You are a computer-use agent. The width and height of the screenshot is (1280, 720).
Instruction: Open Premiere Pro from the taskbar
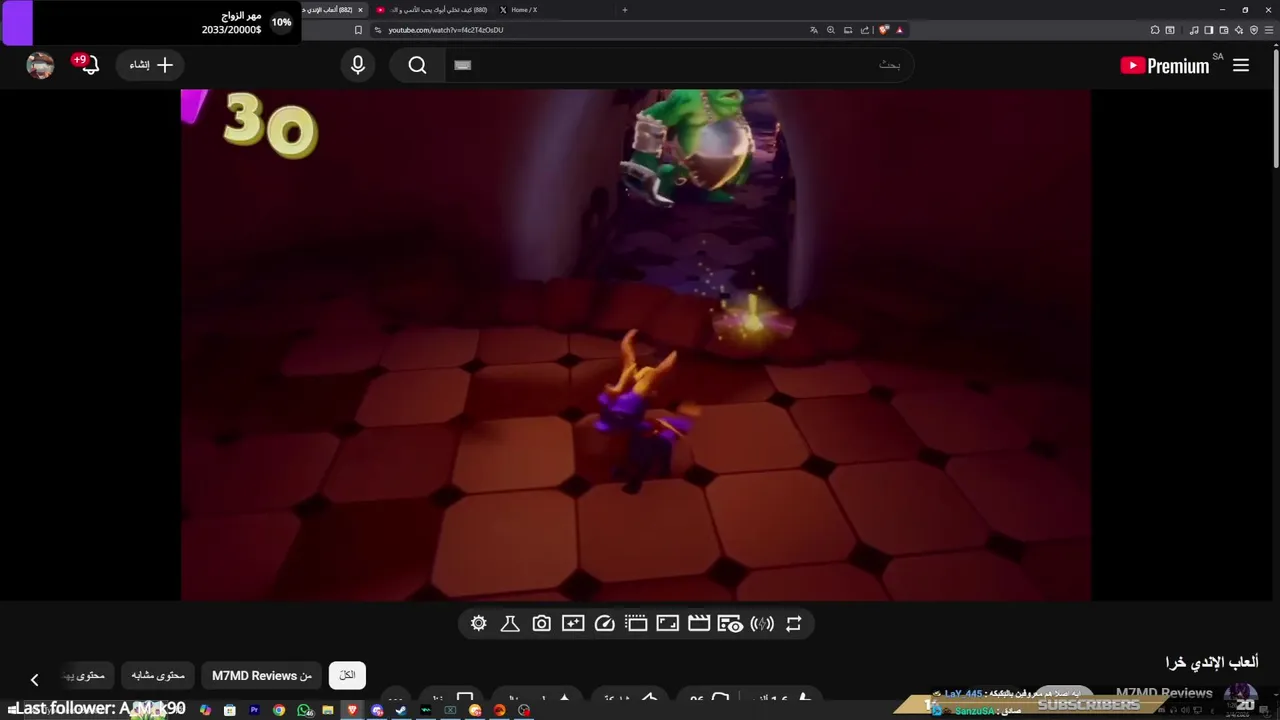[x=254, y=710]
